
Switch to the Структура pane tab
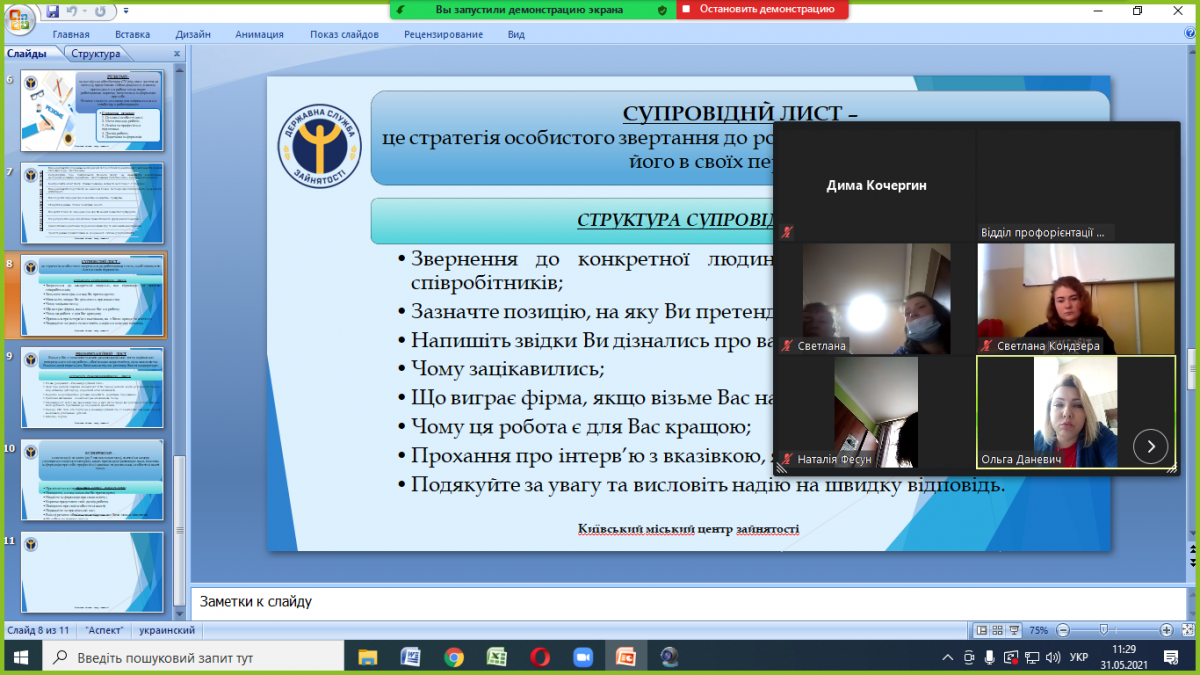(x=95, y=54)
